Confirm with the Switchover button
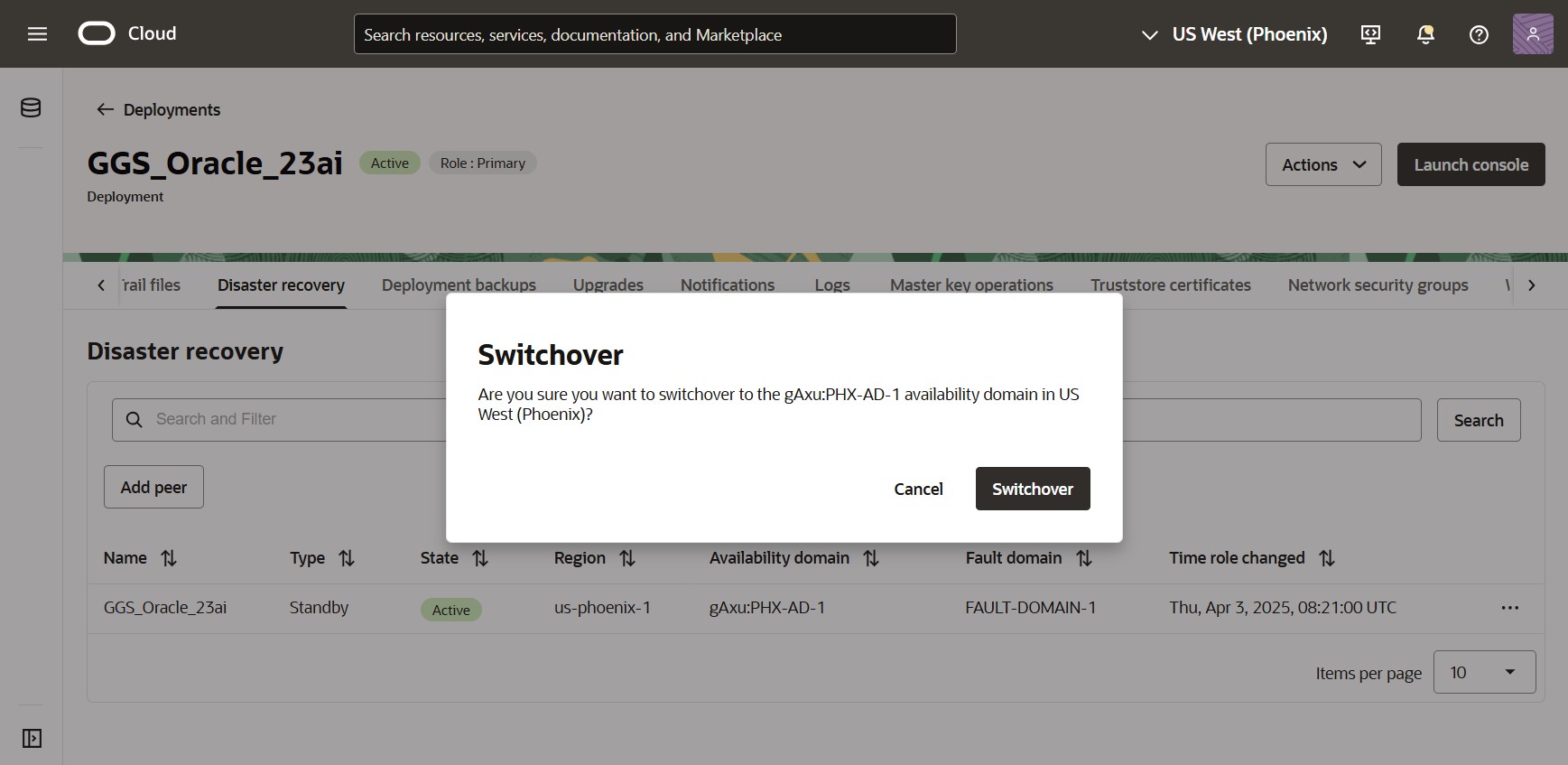1568x765 pixels. click(1033, 489)
